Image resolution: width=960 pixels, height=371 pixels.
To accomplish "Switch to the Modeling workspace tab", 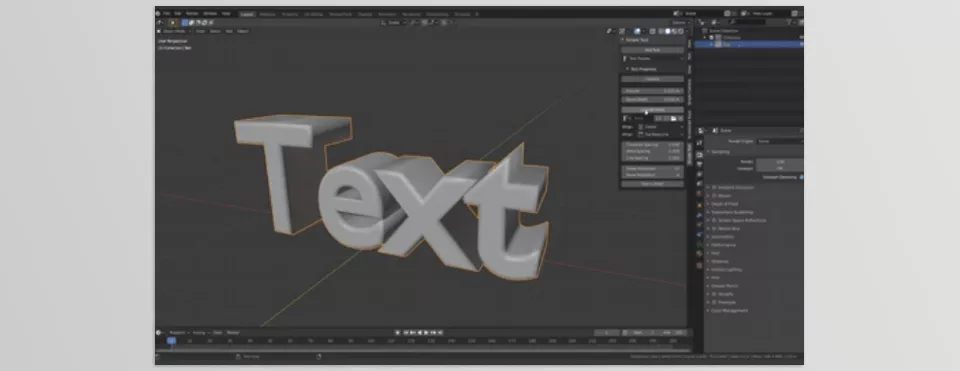I will coord(267,13).
